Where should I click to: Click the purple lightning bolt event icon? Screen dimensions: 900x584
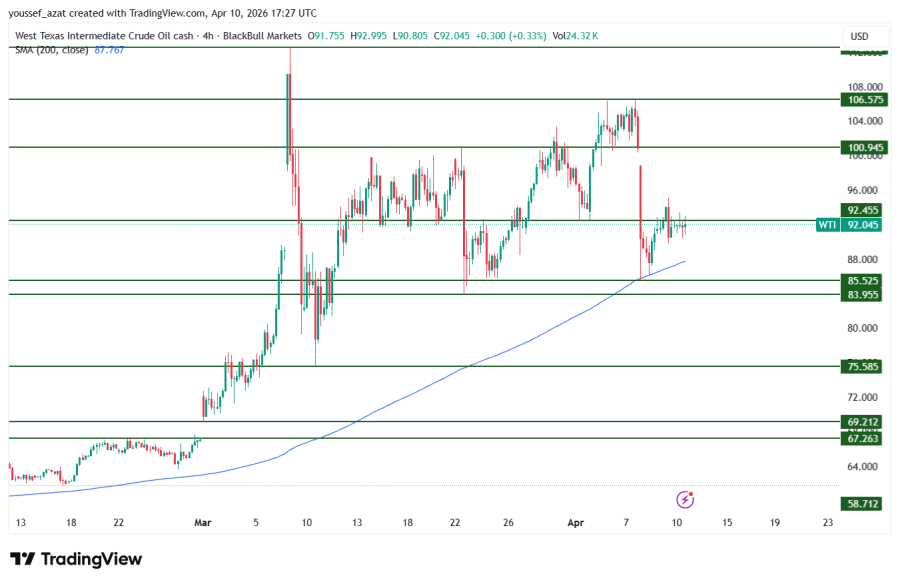tap(685, 499)
